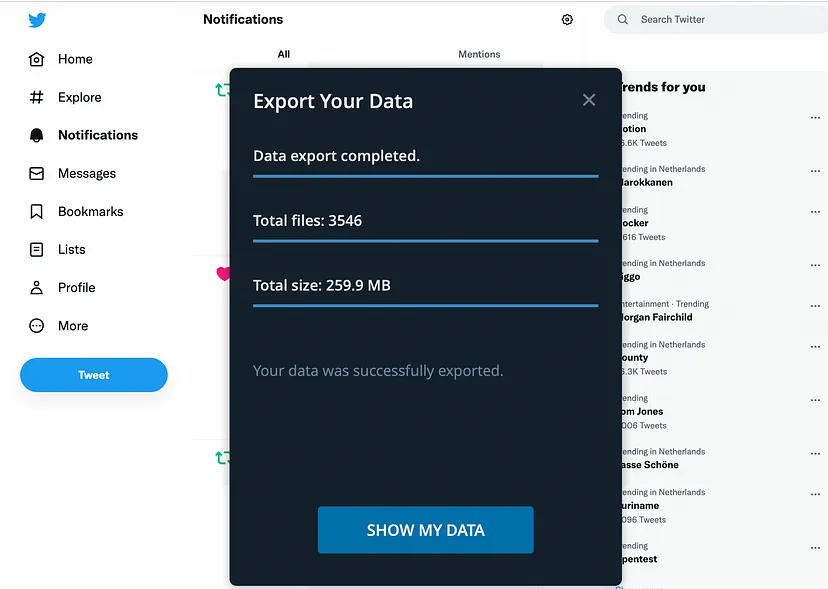Close the Export Your Data dialog

click(x=589, y=100)
